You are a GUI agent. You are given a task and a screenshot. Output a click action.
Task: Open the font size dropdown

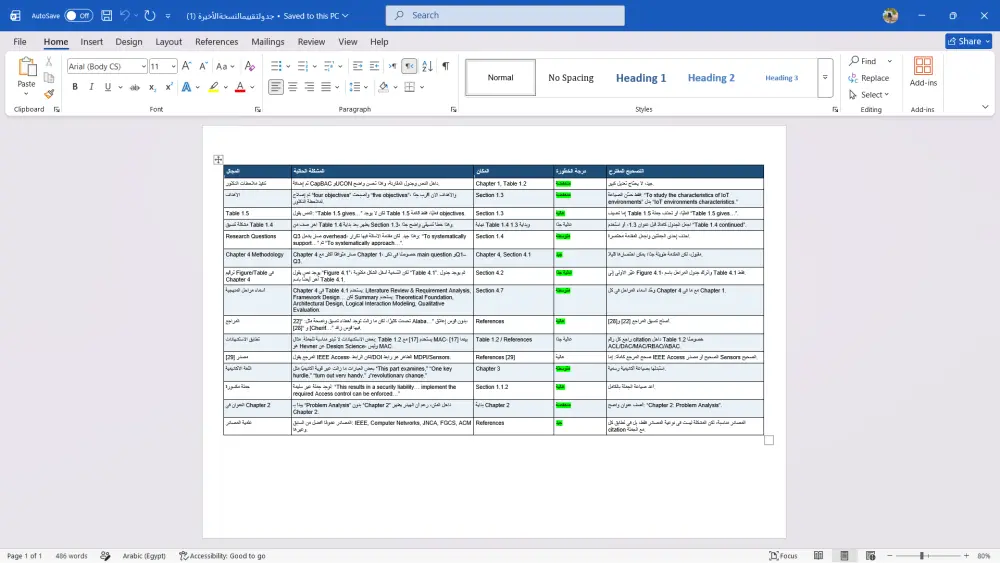coord(173,66)
